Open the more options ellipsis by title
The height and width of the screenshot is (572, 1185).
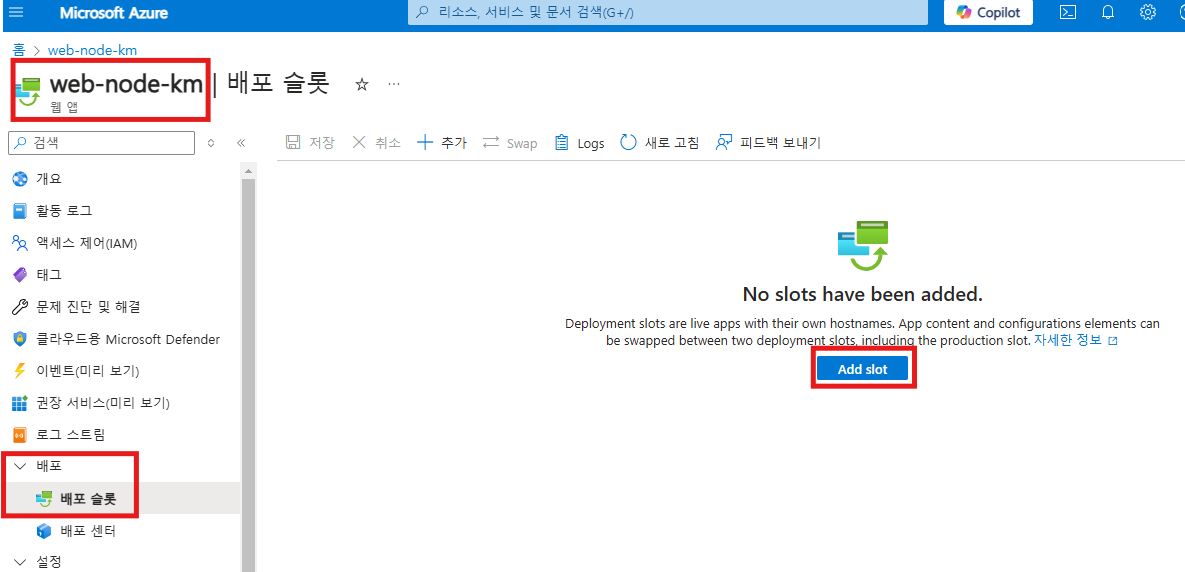(x=394, y=84)
